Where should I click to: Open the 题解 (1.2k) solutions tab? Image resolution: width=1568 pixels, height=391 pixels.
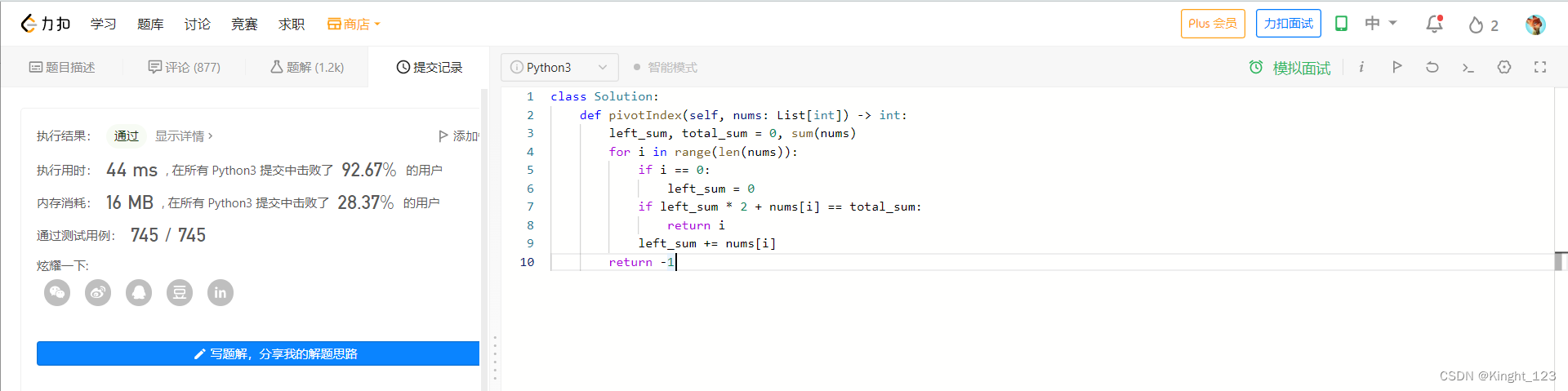(307, 68)
